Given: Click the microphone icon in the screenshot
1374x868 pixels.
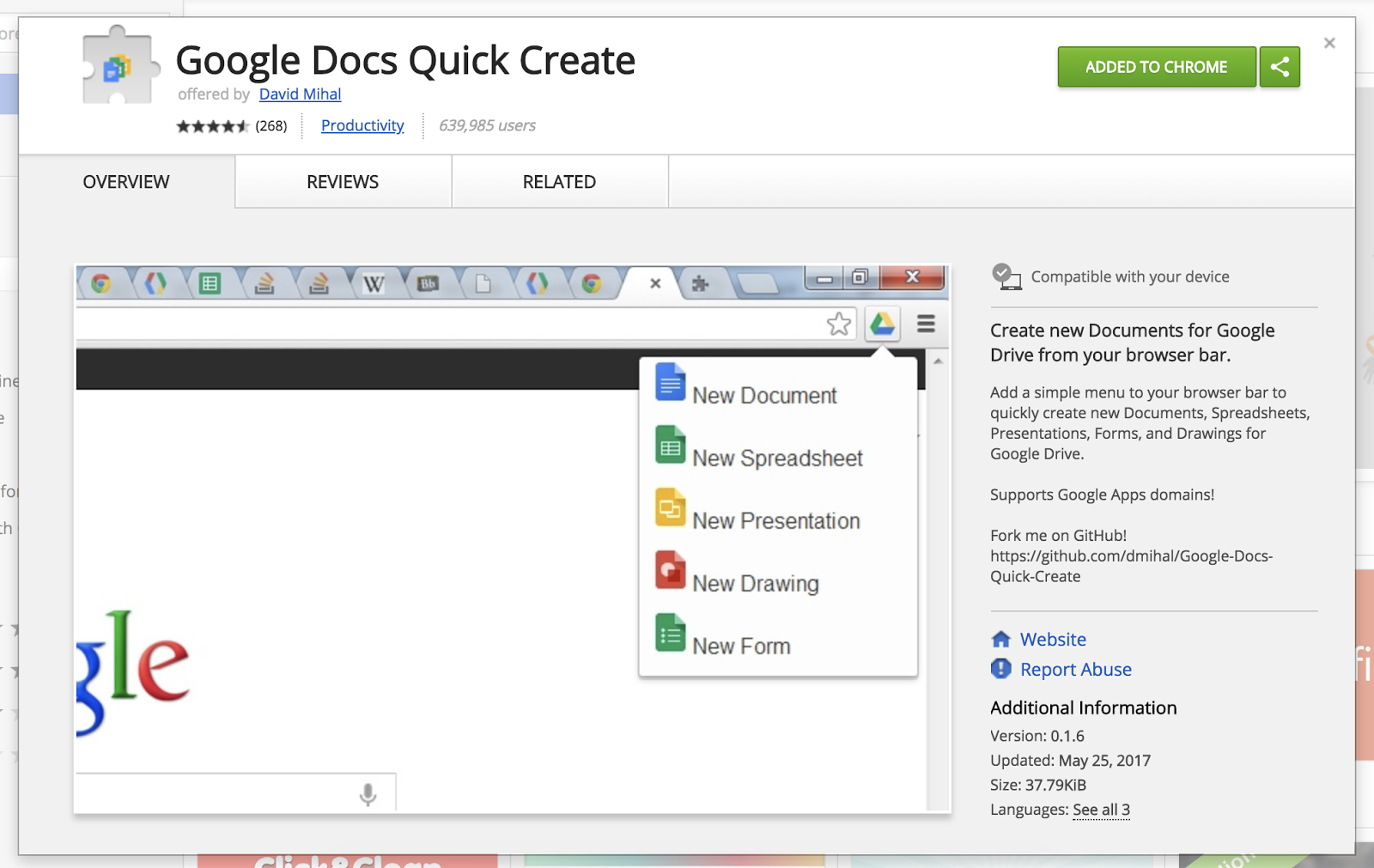Looking at the screenshot, I should point(368,795).
